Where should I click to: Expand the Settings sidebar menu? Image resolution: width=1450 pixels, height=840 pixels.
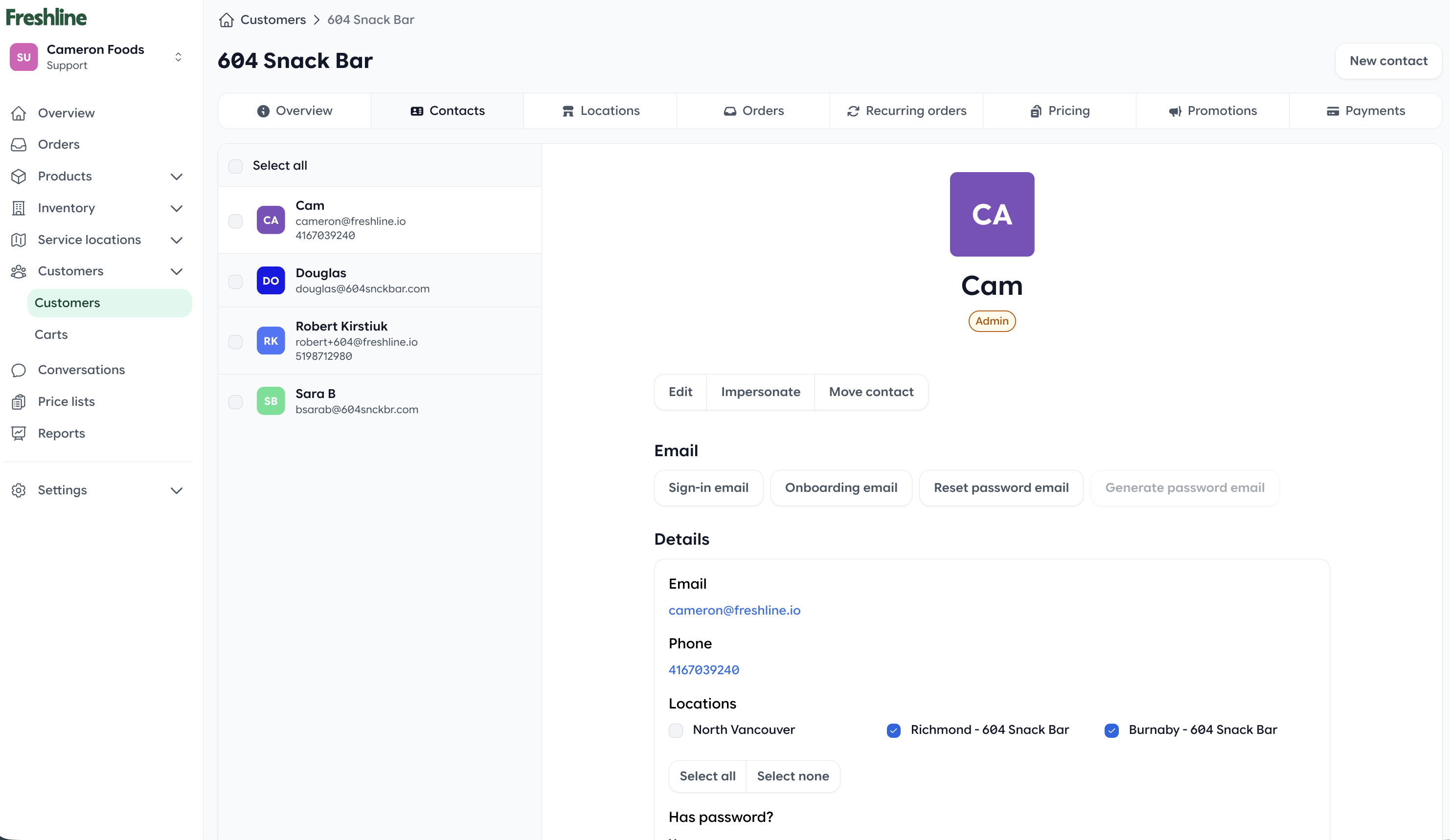click(177, 490)
